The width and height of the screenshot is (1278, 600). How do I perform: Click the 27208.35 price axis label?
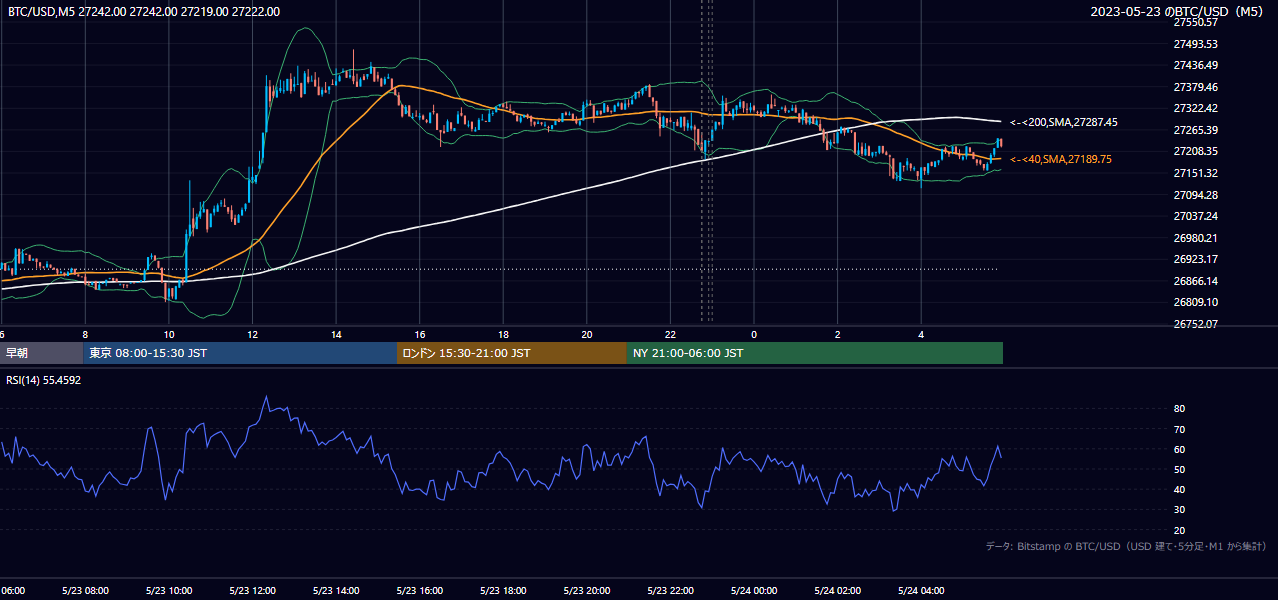[1195, 151]
